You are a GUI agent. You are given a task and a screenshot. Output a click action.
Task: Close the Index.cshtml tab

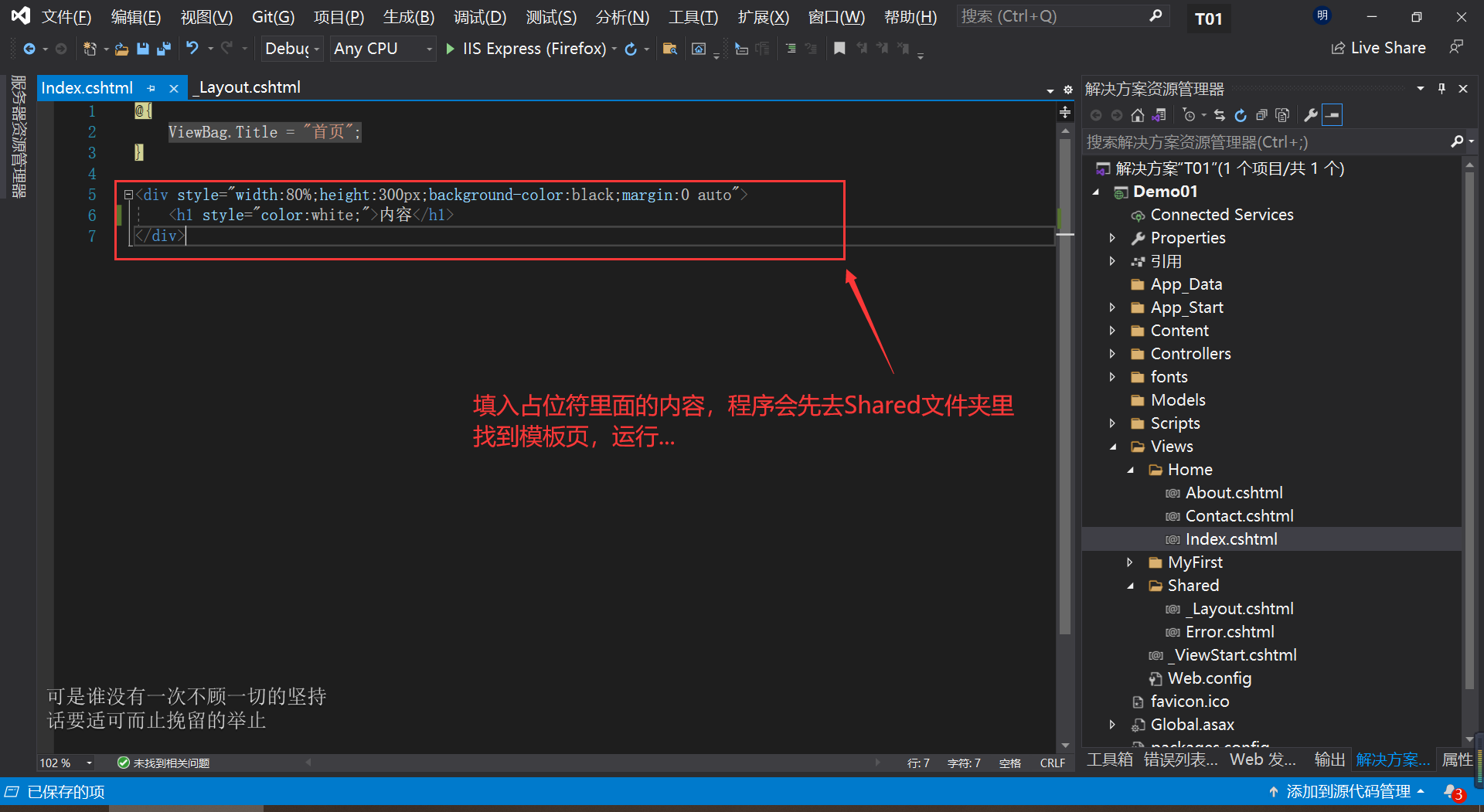[174, 89]
